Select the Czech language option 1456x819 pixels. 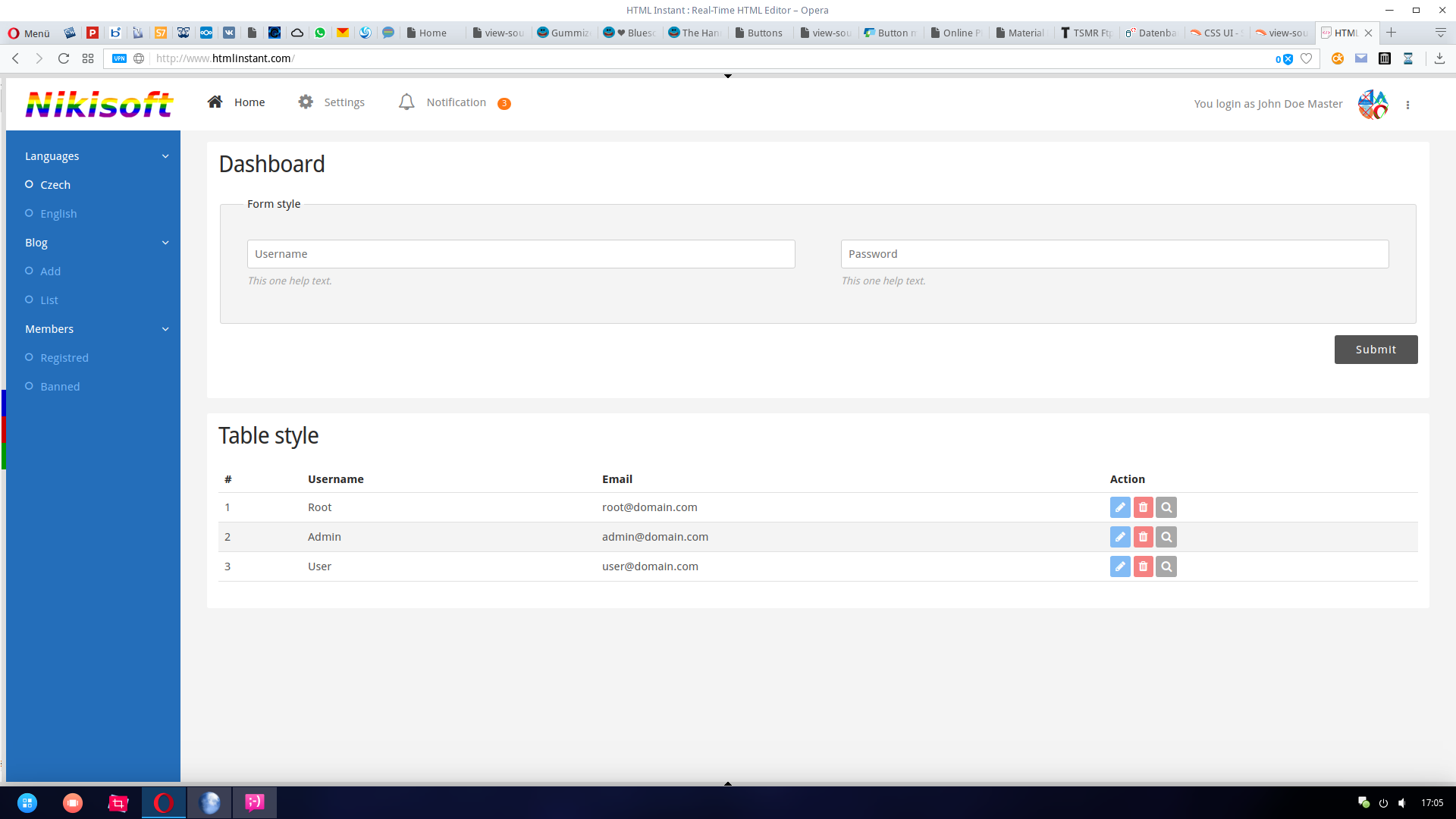click(55, 185)
